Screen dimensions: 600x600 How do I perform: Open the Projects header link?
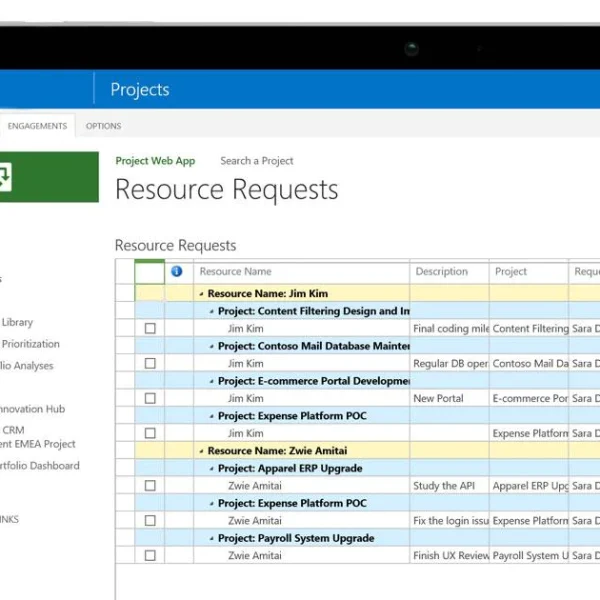(x=140, y=90)
